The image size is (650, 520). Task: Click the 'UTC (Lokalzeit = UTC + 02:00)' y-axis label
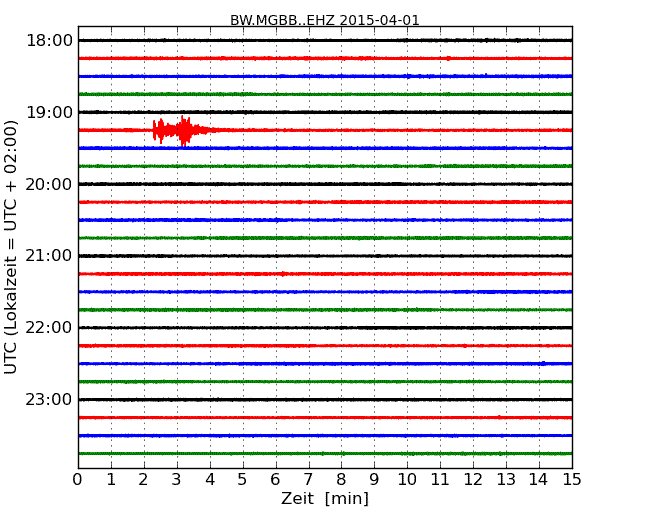click(x=10, y=247)
